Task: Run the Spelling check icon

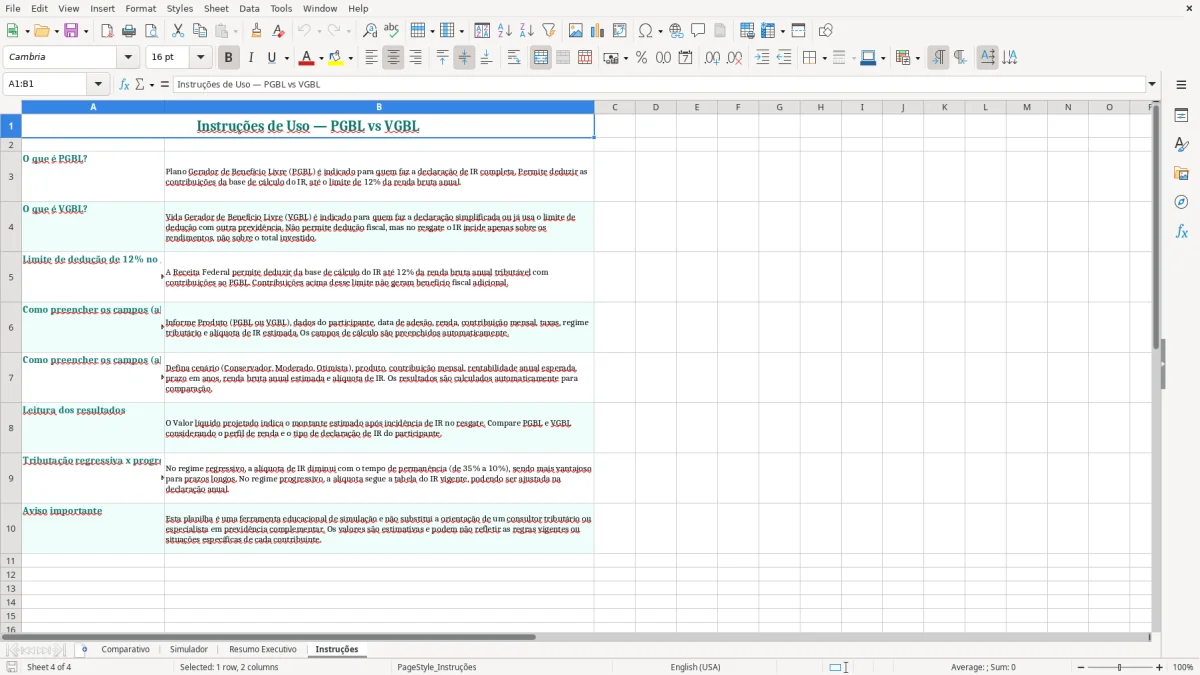Action: tap(392, 31)
